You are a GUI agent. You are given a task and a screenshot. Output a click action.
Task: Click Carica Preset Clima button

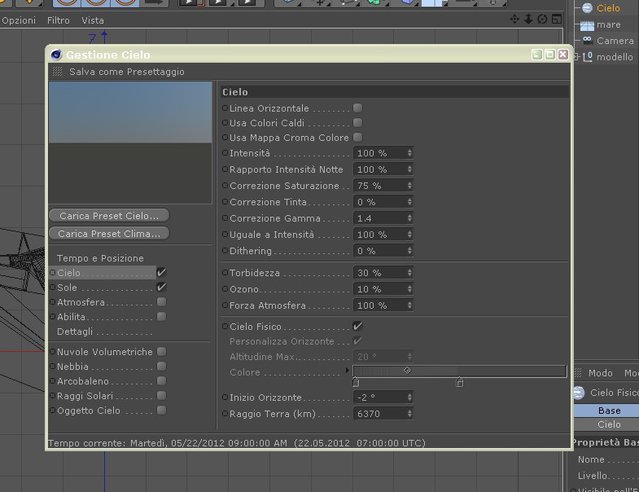click(109, 234)
